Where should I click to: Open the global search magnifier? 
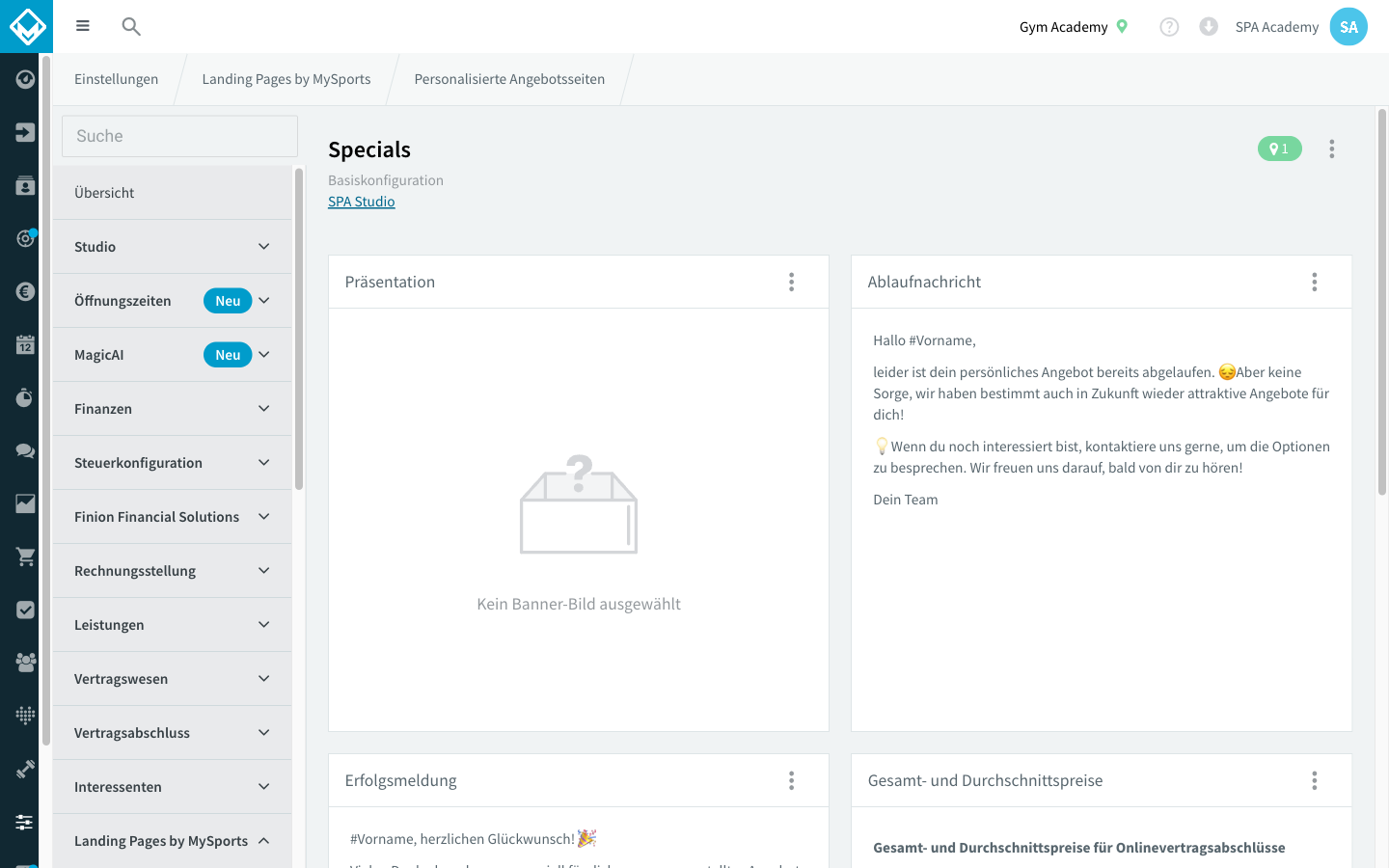tap(131, 26)
